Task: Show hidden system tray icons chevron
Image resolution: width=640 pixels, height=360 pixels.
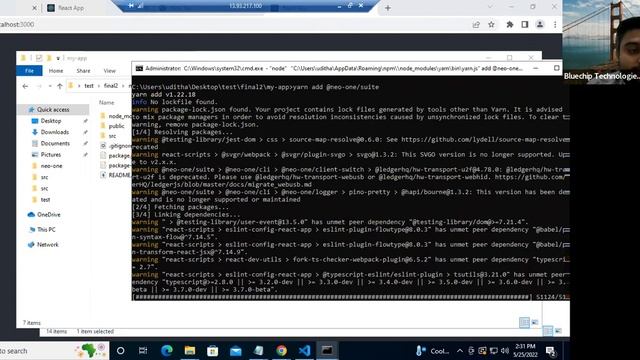Action: click(460, 351)
